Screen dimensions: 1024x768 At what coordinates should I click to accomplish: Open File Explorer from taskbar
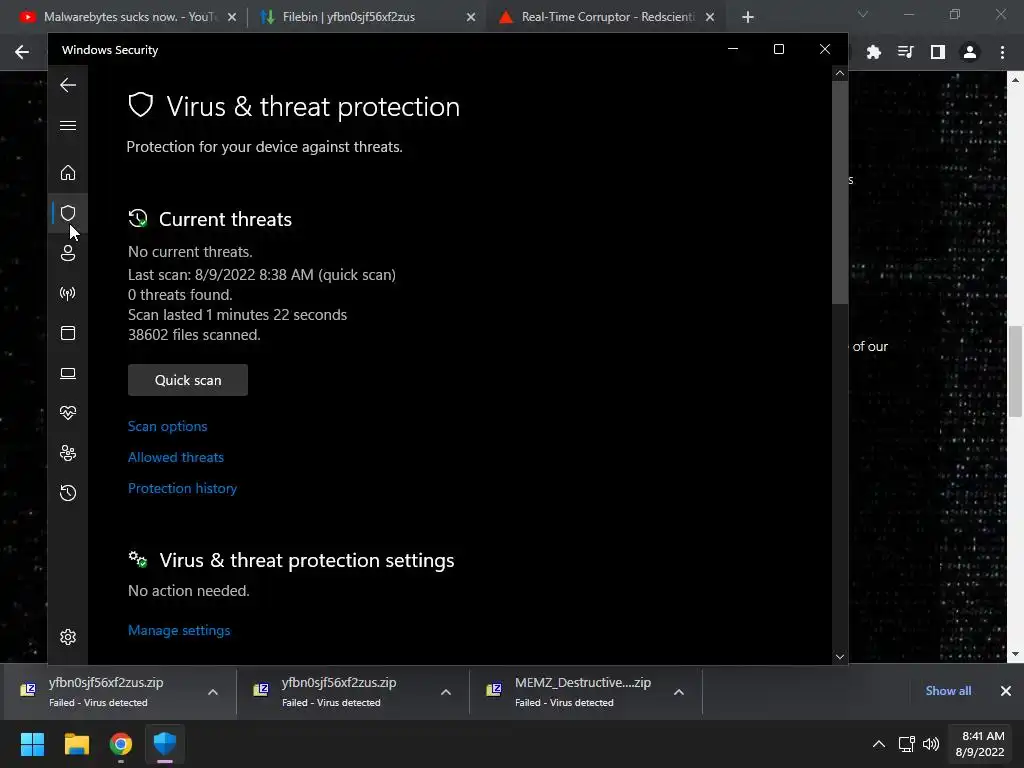(76, 744)
